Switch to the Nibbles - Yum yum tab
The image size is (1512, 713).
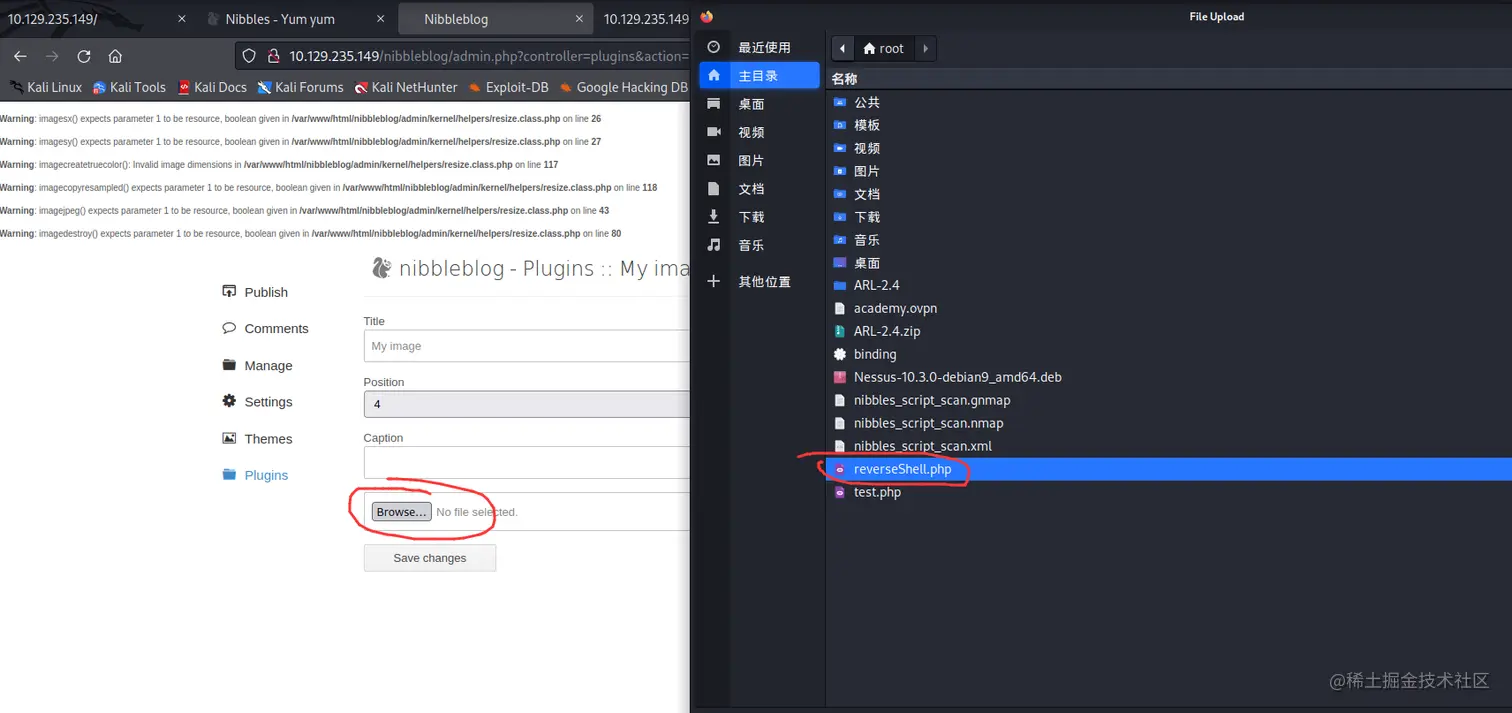(x=296, y=19)
